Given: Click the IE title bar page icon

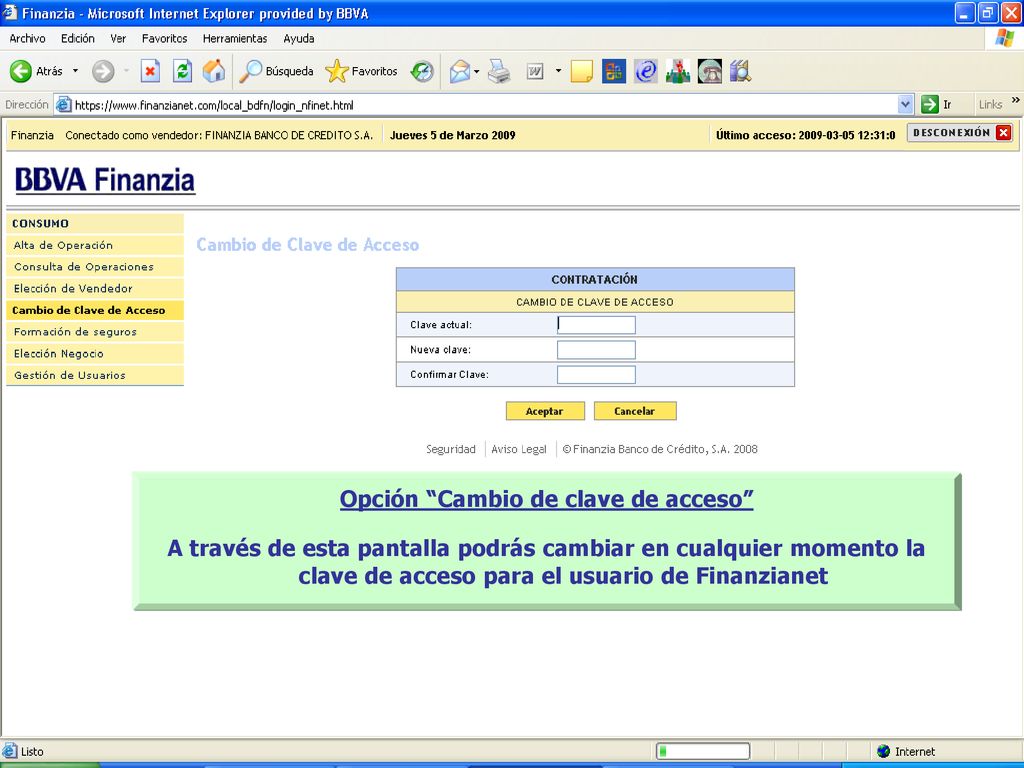Looking at the screenshot, I should click(10, 12).
